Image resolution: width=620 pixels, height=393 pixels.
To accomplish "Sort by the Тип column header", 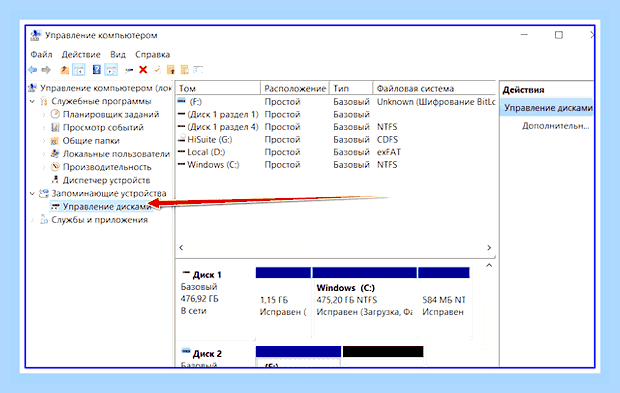I will (351, 88).
